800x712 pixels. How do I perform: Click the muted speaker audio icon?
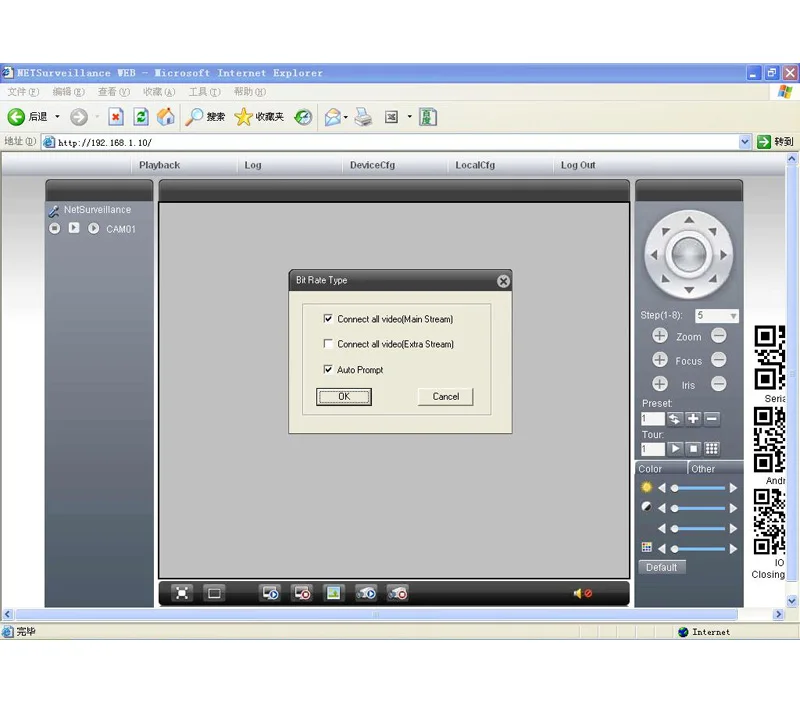[582, 594]
